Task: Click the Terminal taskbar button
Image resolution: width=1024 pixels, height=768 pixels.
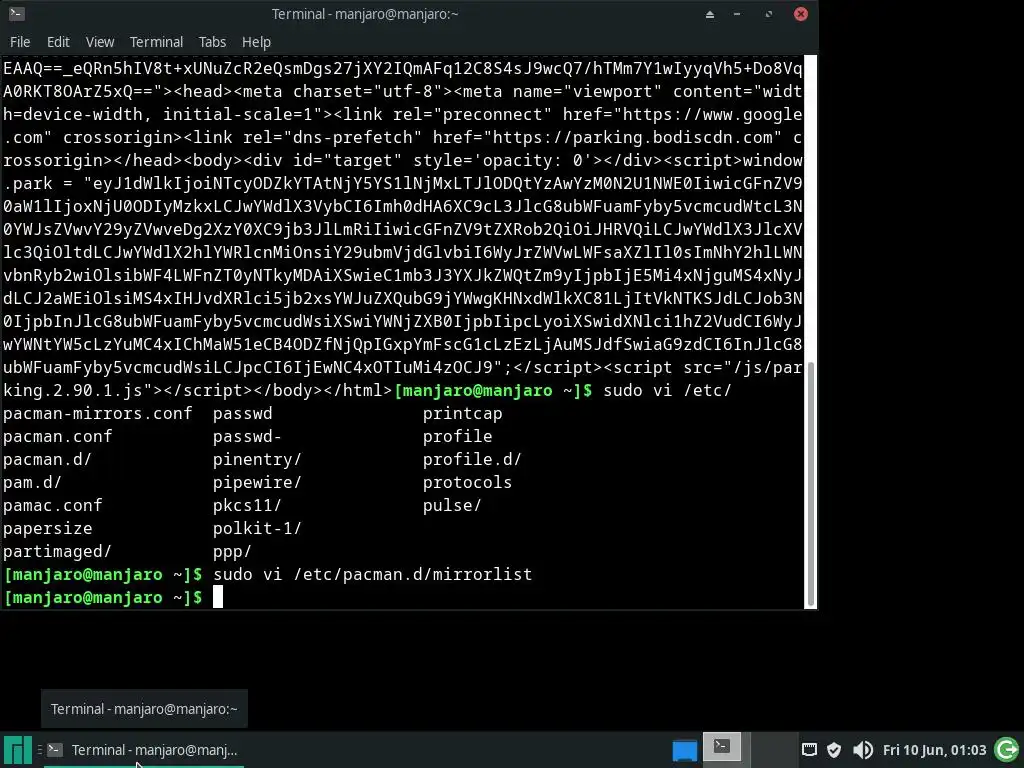Action: (144, 750)
